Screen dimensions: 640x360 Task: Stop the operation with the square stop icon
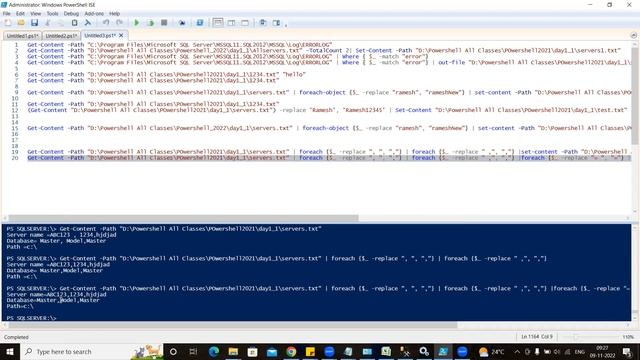164,23
